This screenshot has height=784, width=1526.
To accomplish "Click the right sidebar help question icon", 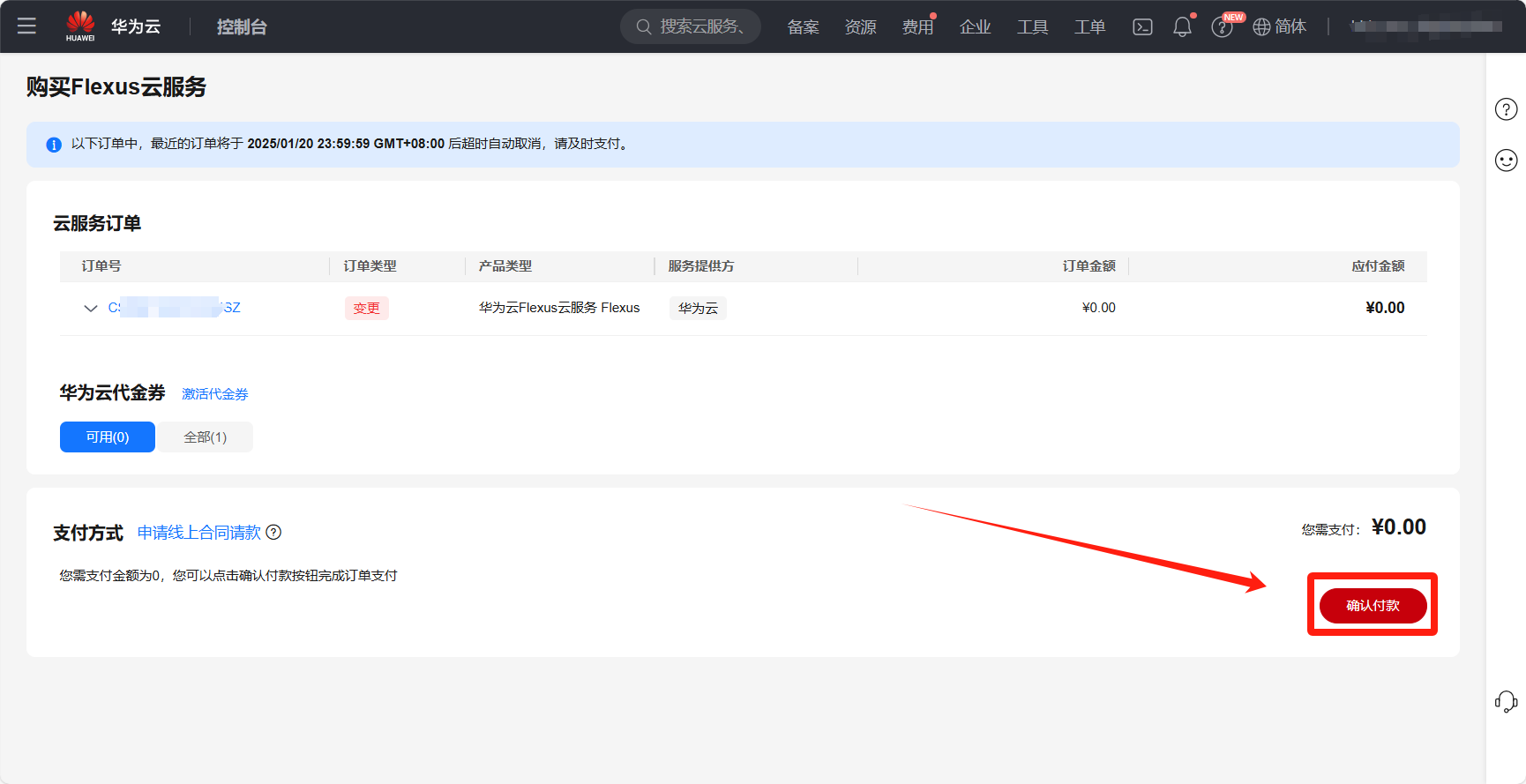I will point(1506,109).
